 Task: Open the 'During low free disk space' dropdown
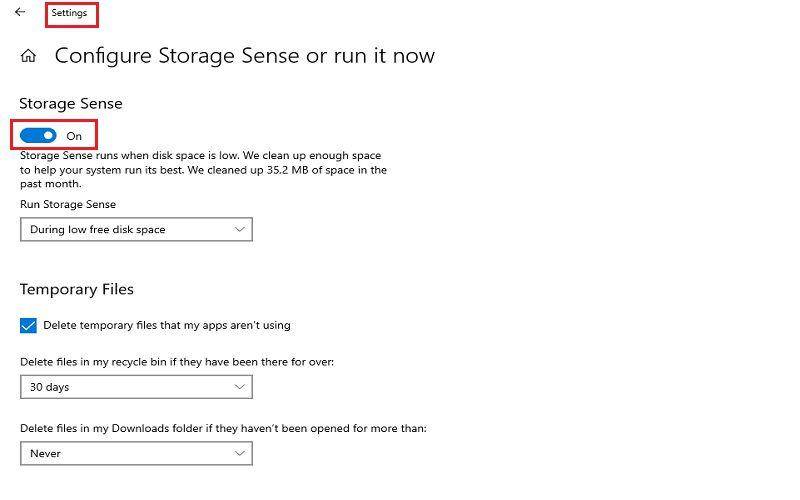(x=136, y=230)
